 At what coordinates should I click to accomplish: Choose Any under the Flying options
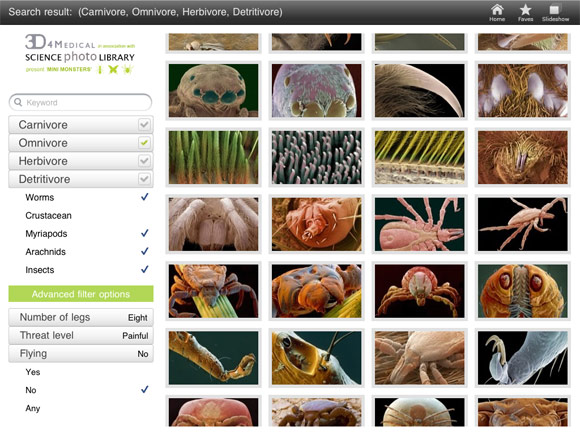33,408
